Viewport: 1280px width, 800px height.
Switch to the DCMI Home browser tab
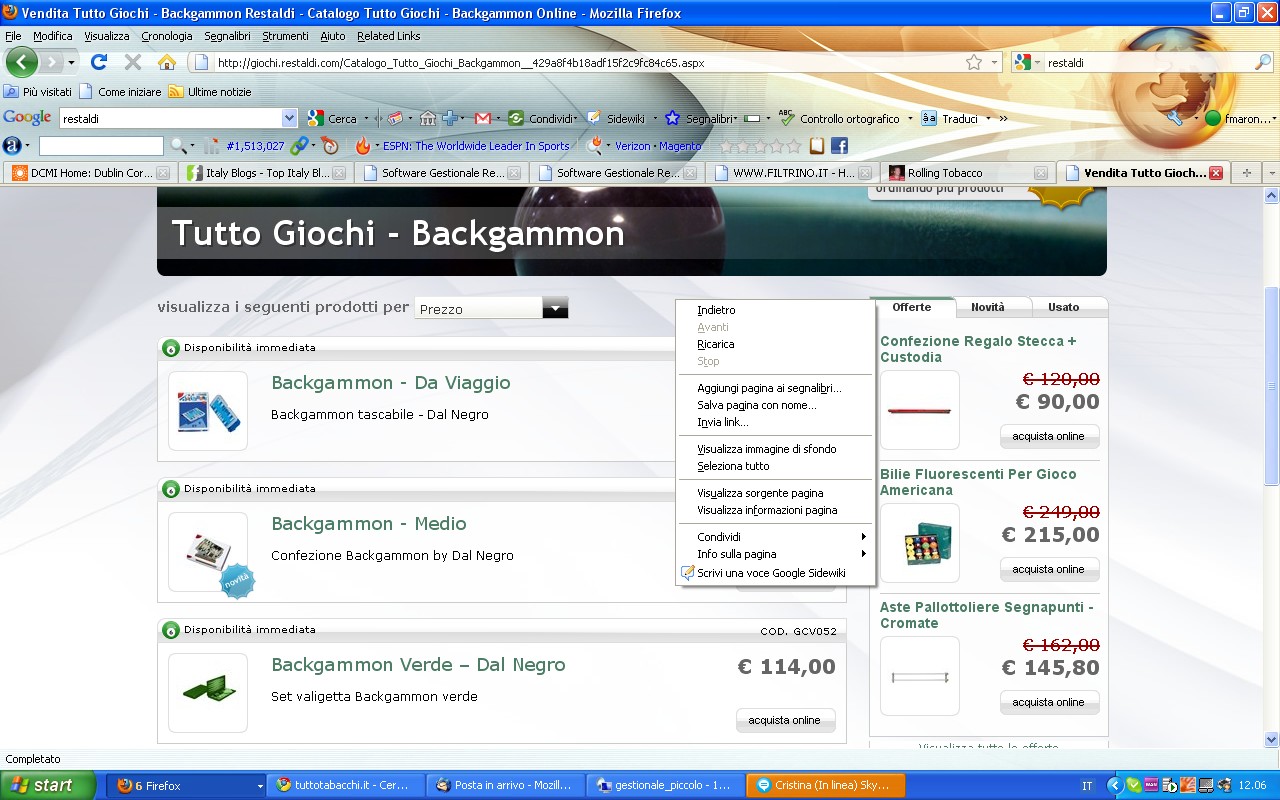coord(90,173)
